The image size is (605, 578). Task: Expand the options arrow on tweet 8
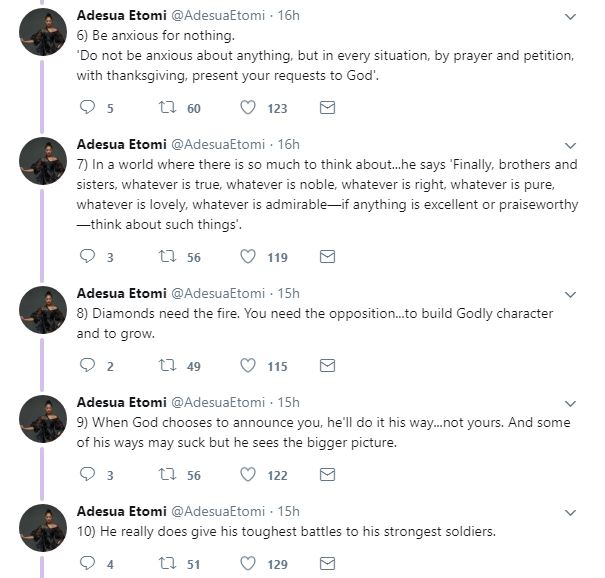pyautogui.click(x=570, y=295)
